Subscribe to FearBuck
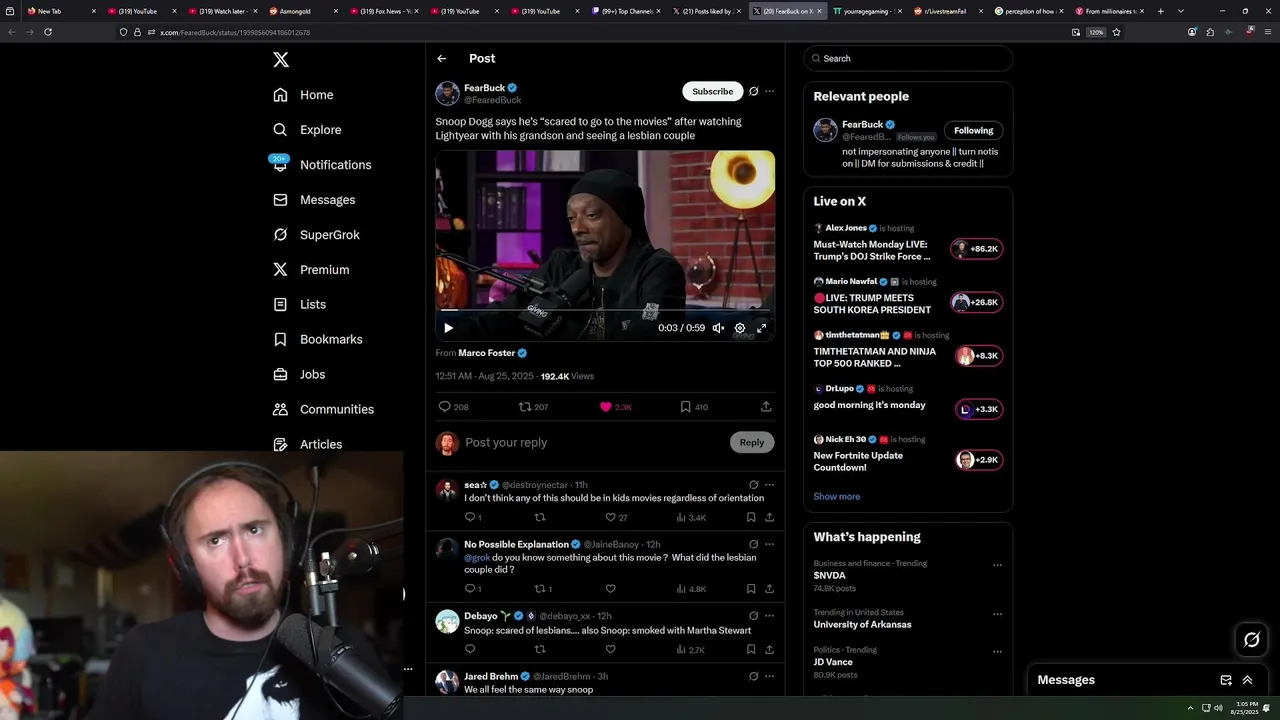 coord(713,91)
